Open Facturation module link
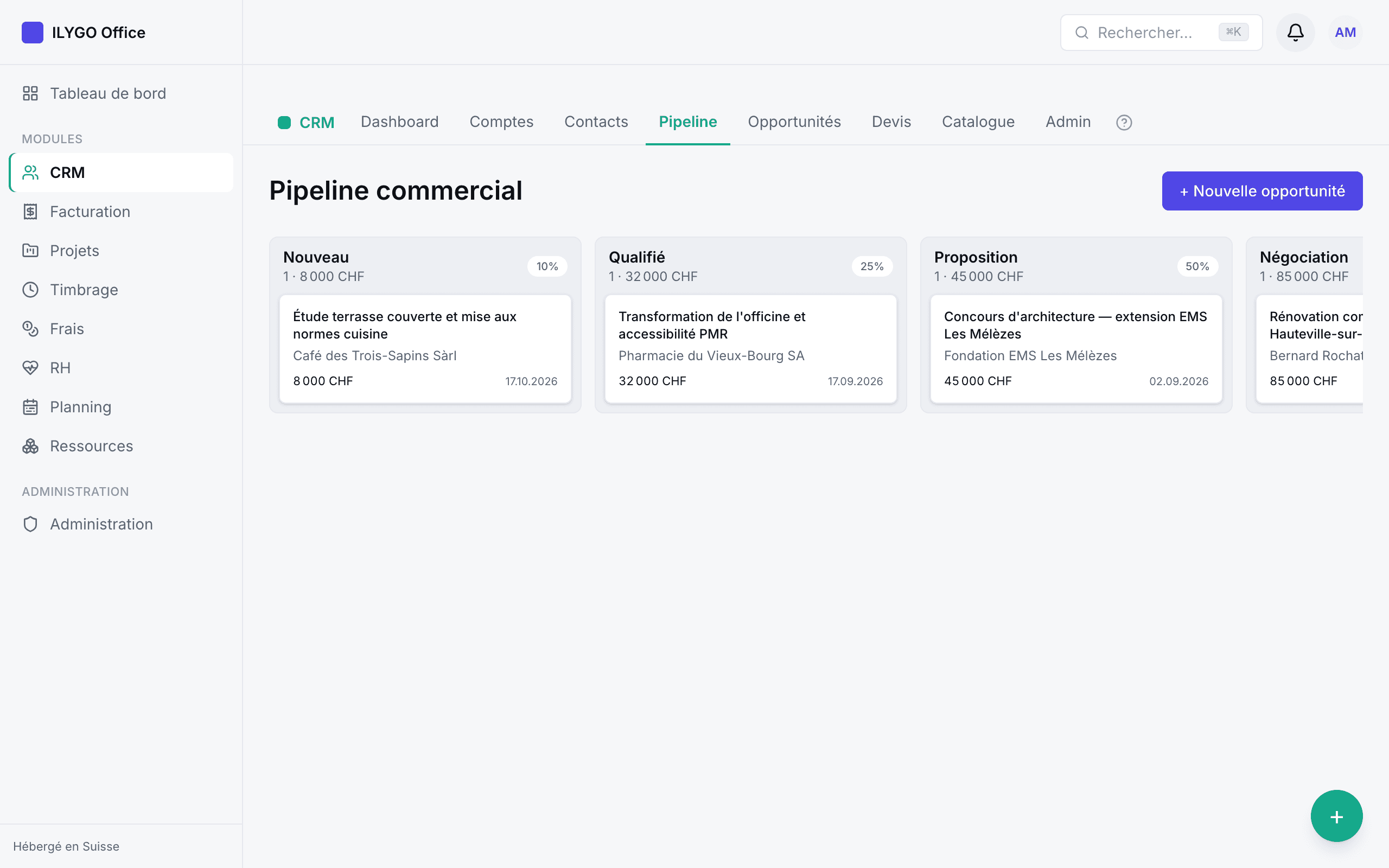This screenshot has height=868, width=1389. click(122, 211)
